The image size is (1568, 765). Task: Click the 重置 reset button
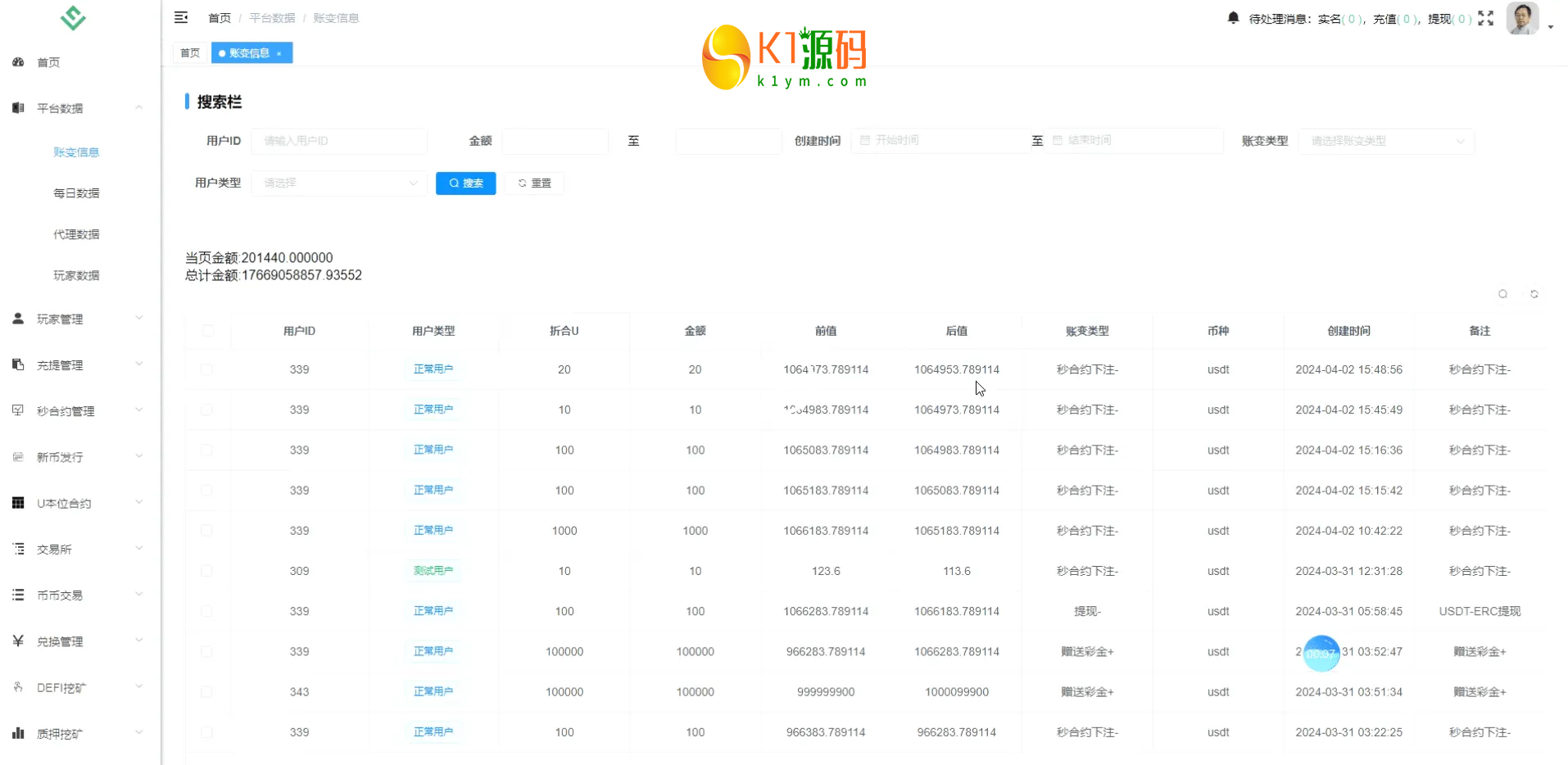pyautogui.click(x=534, y=183)
